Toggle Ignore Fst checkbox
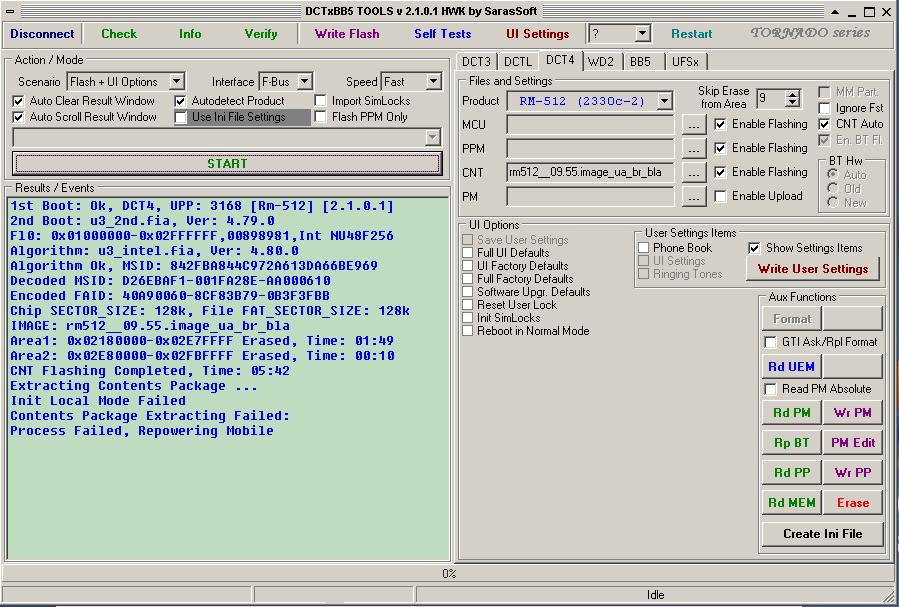This screenshot has height=607, width=899. point(824,108)
